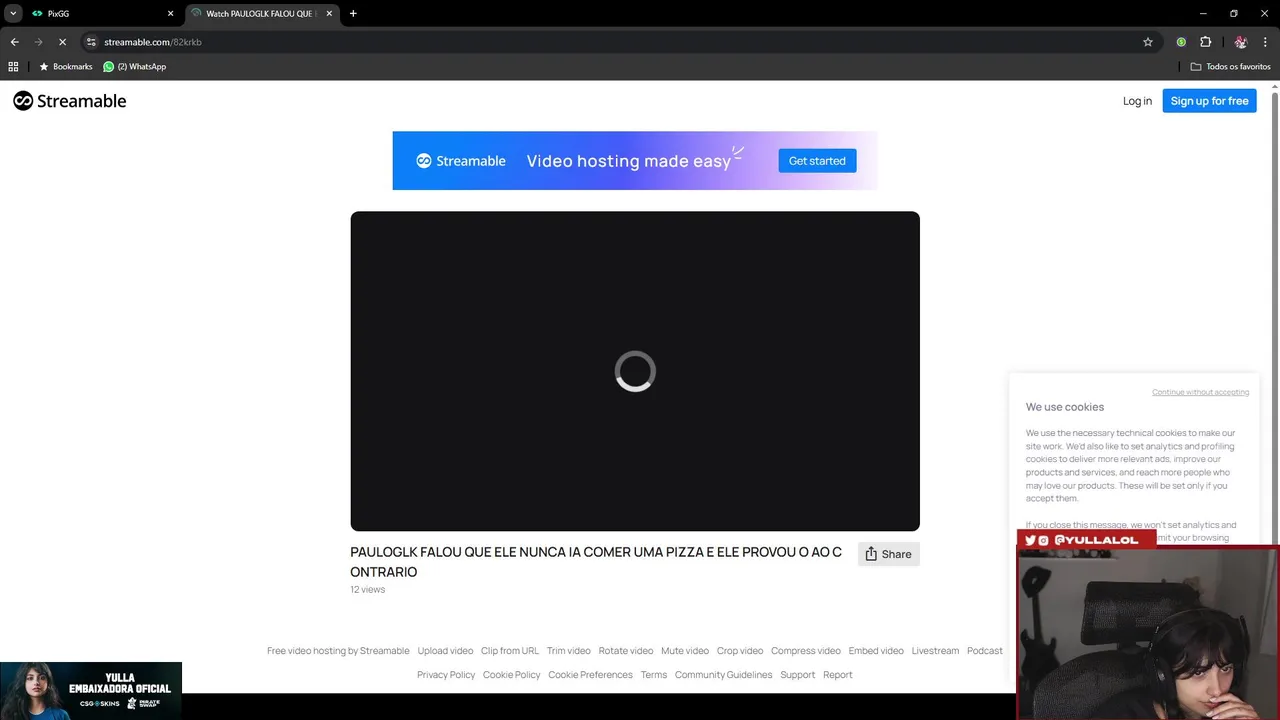Click the video title PAULOGLK FALOU text
1280x720 pixels.
(x=596, y=562)
